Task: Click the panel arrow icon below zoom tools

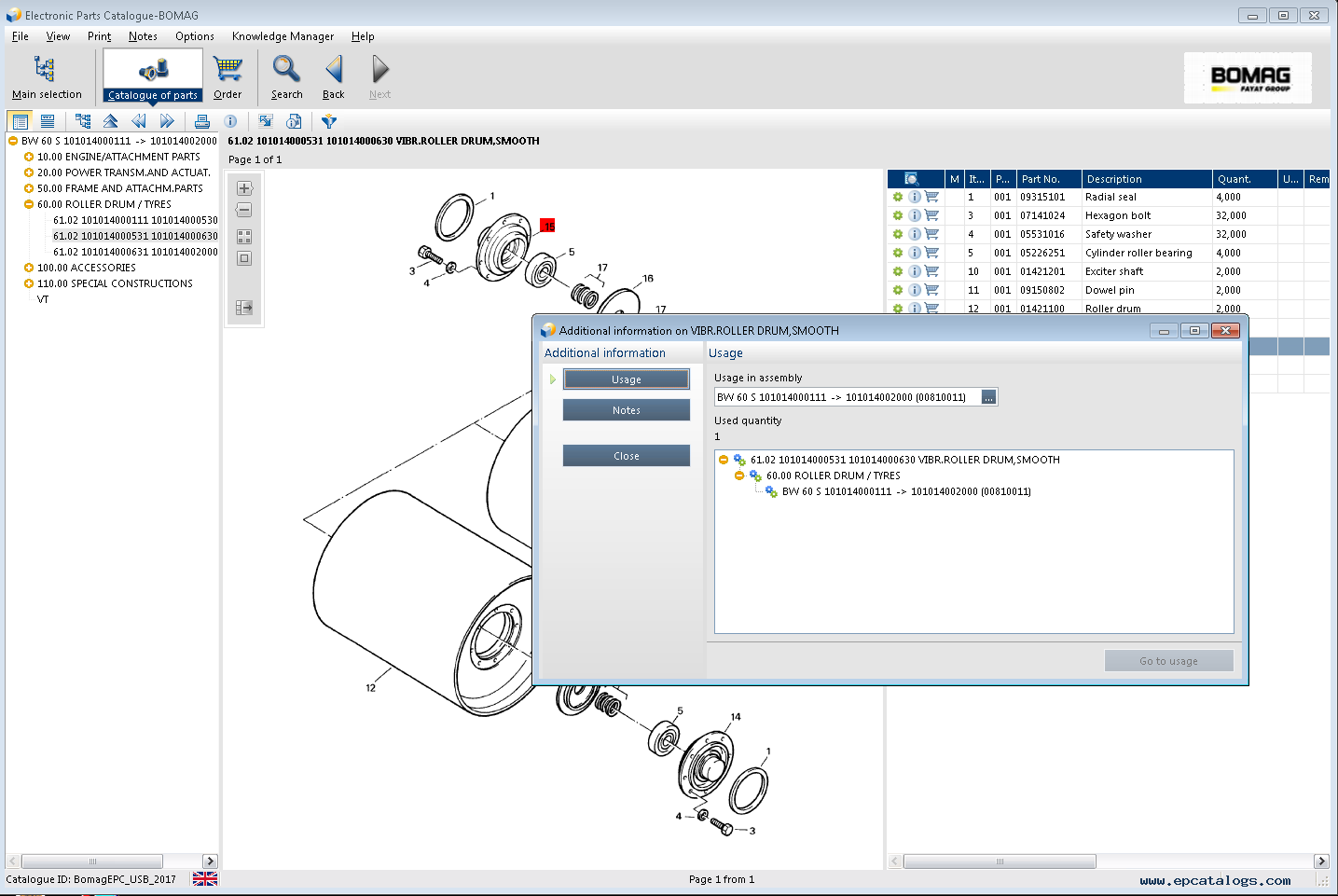Action: coord(244,308)
